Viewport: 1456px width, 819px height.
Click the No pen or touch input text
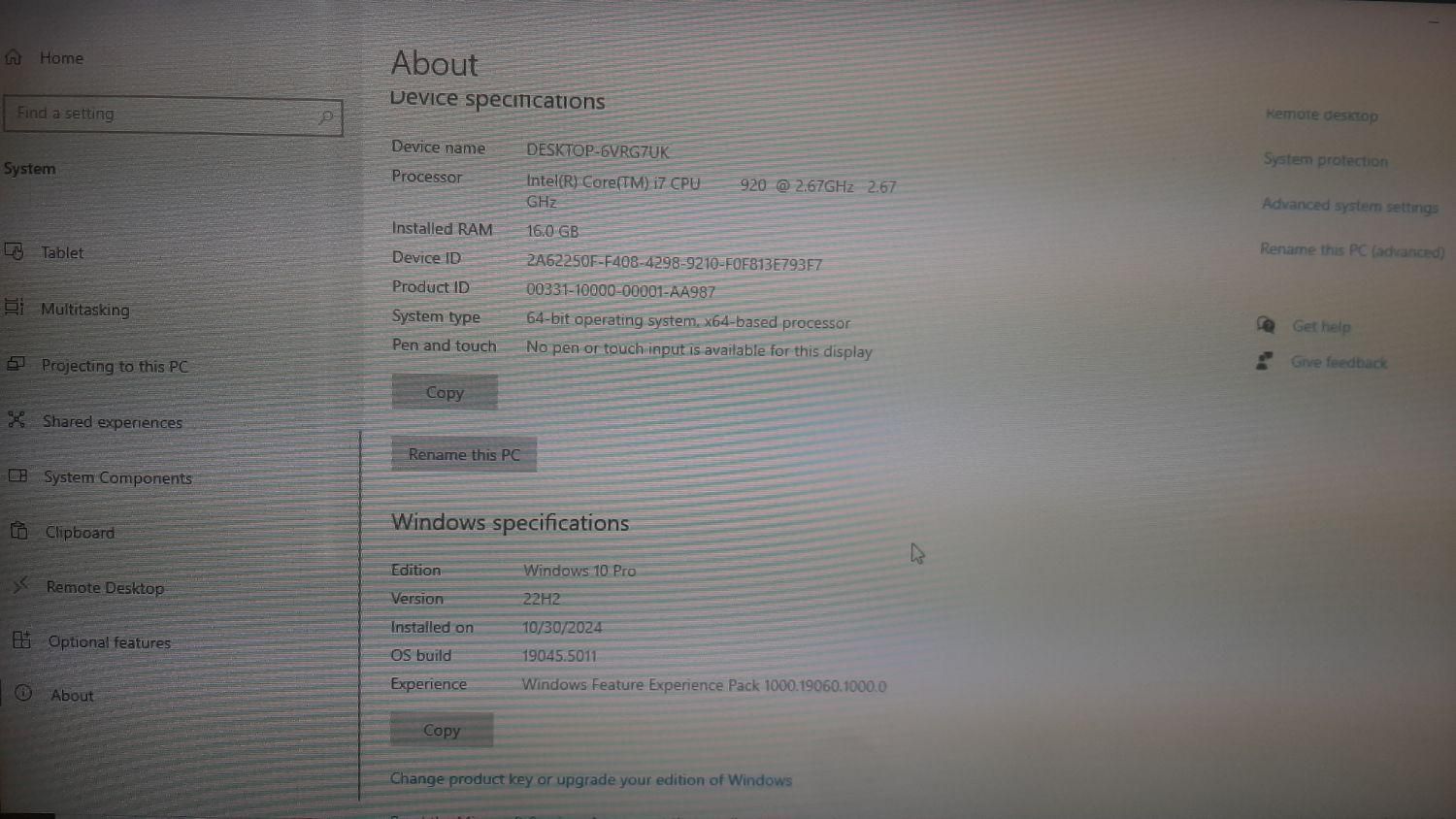click(x=699, y=349)
